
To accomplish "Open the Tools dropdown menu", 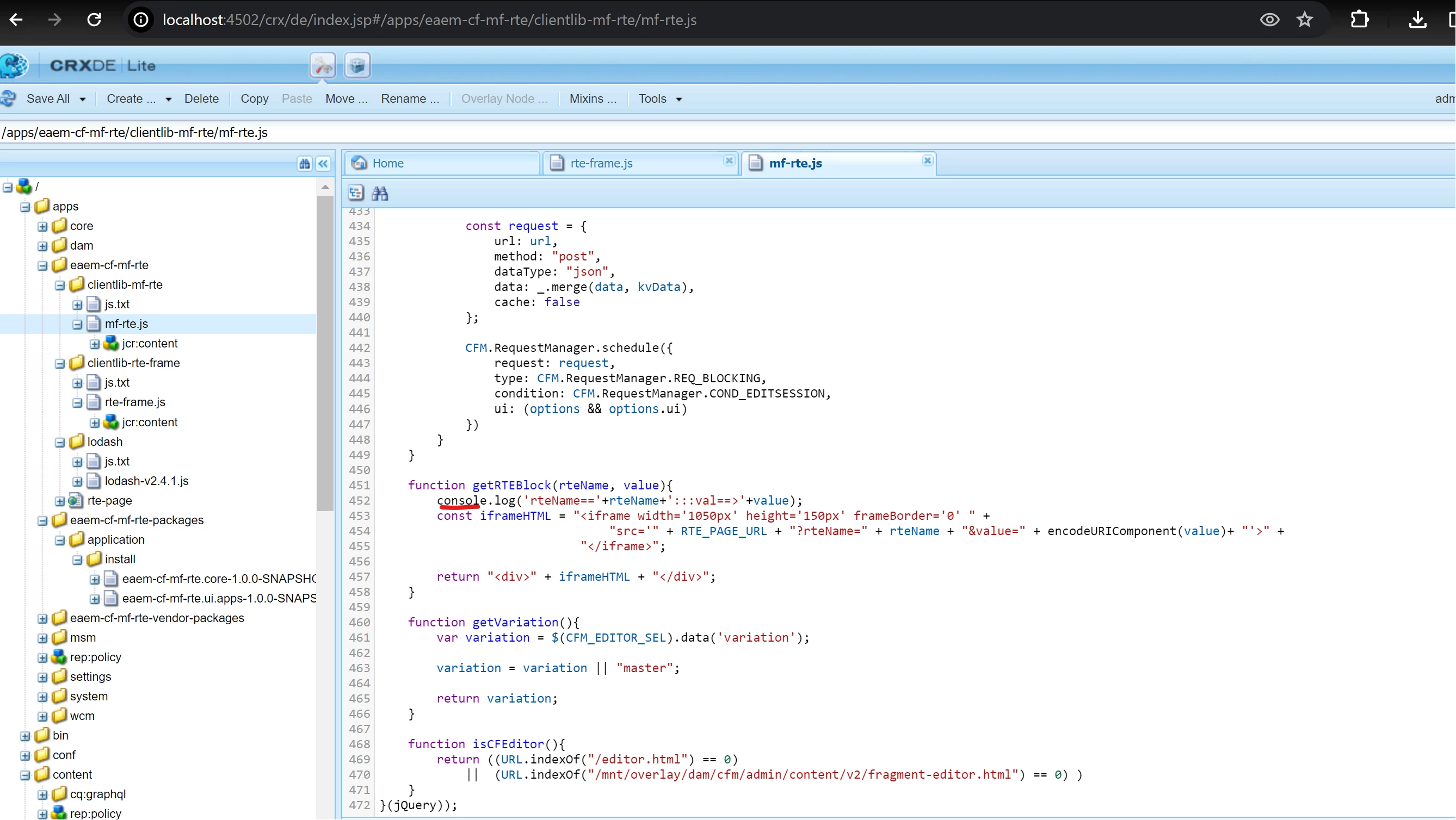I will (659, 99).
